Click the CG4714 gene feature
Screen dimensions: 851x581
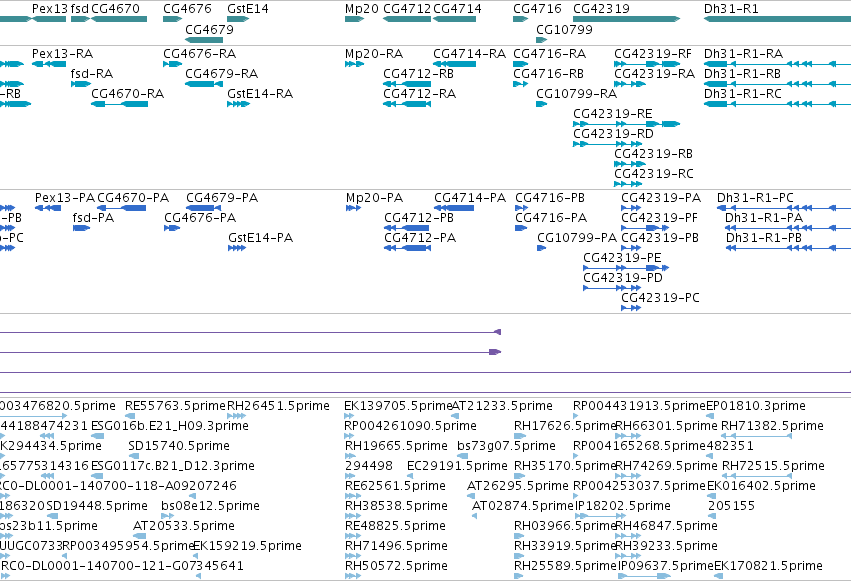tap(455, 19)
